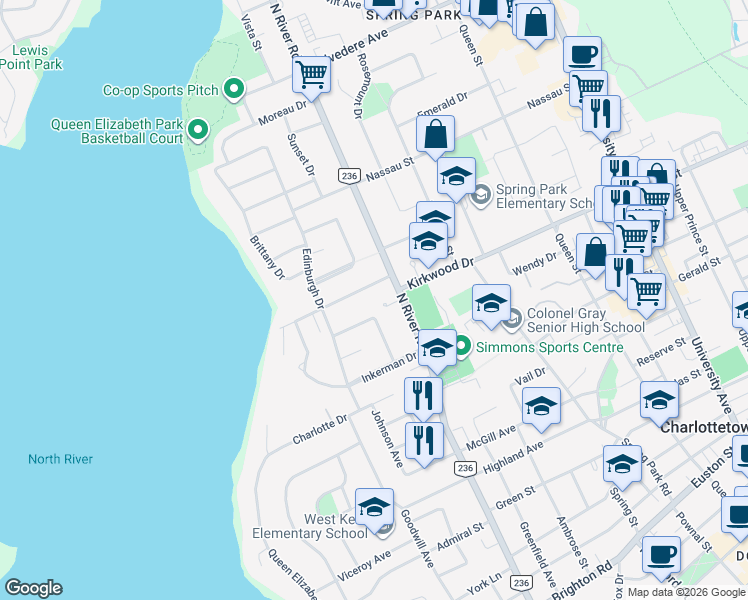Image resolution: width=748 pixels, height=600 pixels.
Task: Open the school marker beside Spring Park Elementary School
Action: click(x=456, y=176)
